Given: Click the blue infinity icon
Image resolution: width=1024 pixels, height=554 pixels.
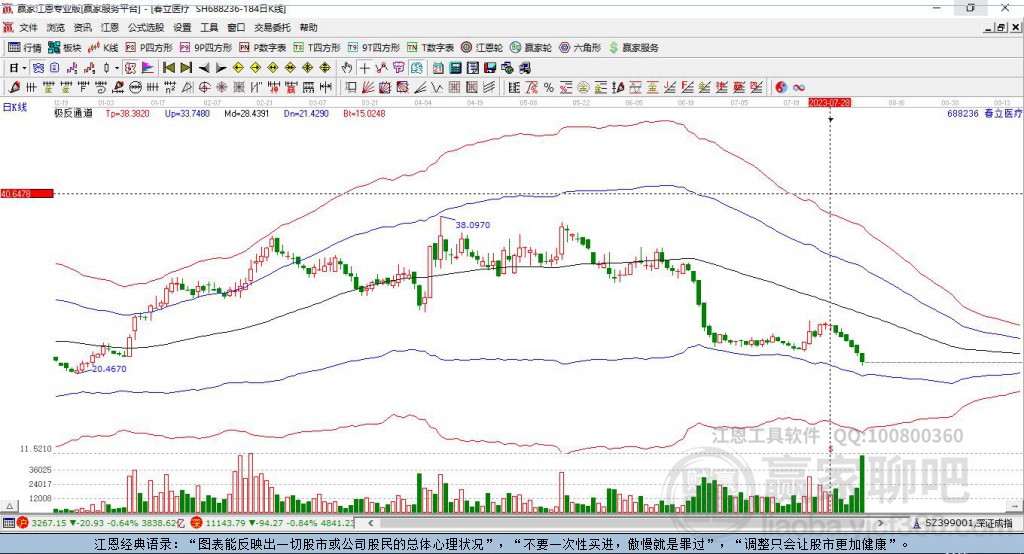Looking at the screenshot, I should [x=799, y=87].
